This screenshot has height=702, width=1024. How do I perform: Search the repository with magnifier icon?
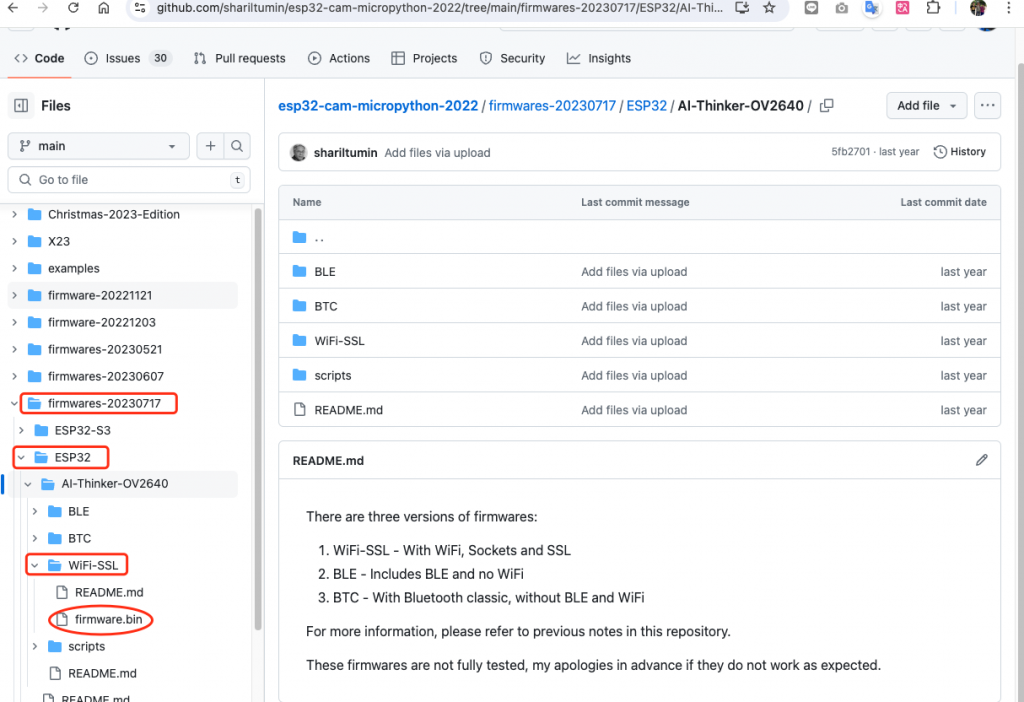coord(237,146)
